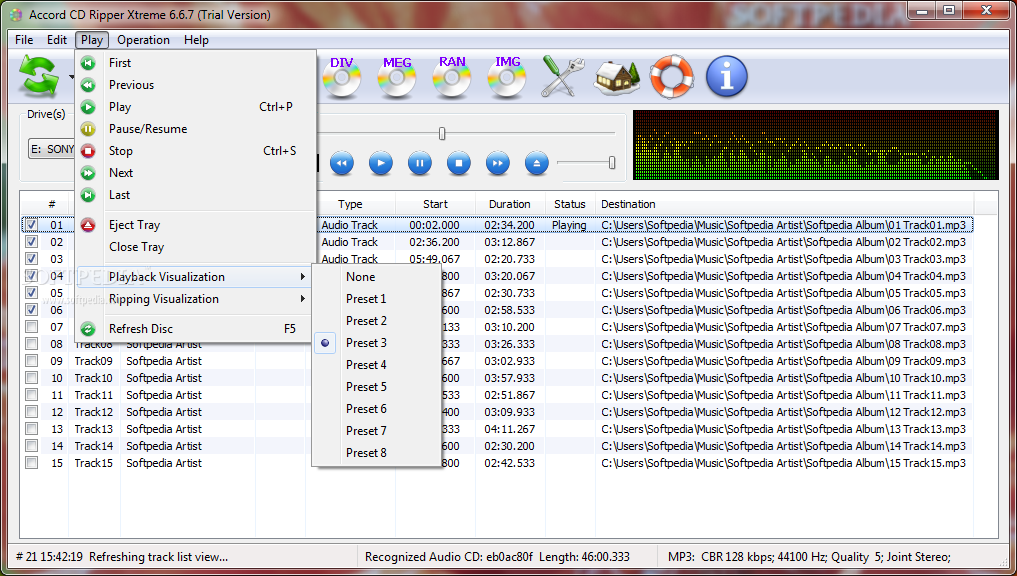Choose Pause/Resume menu entry
The image size is (1017, 576).
(196, 129)
